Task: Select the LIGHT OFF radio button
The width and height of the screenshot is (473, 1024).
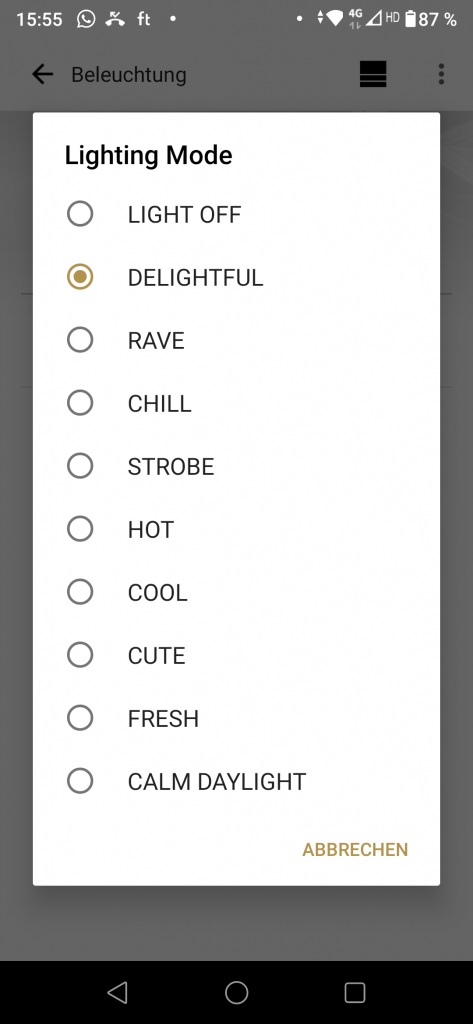Action: [236, 214]
